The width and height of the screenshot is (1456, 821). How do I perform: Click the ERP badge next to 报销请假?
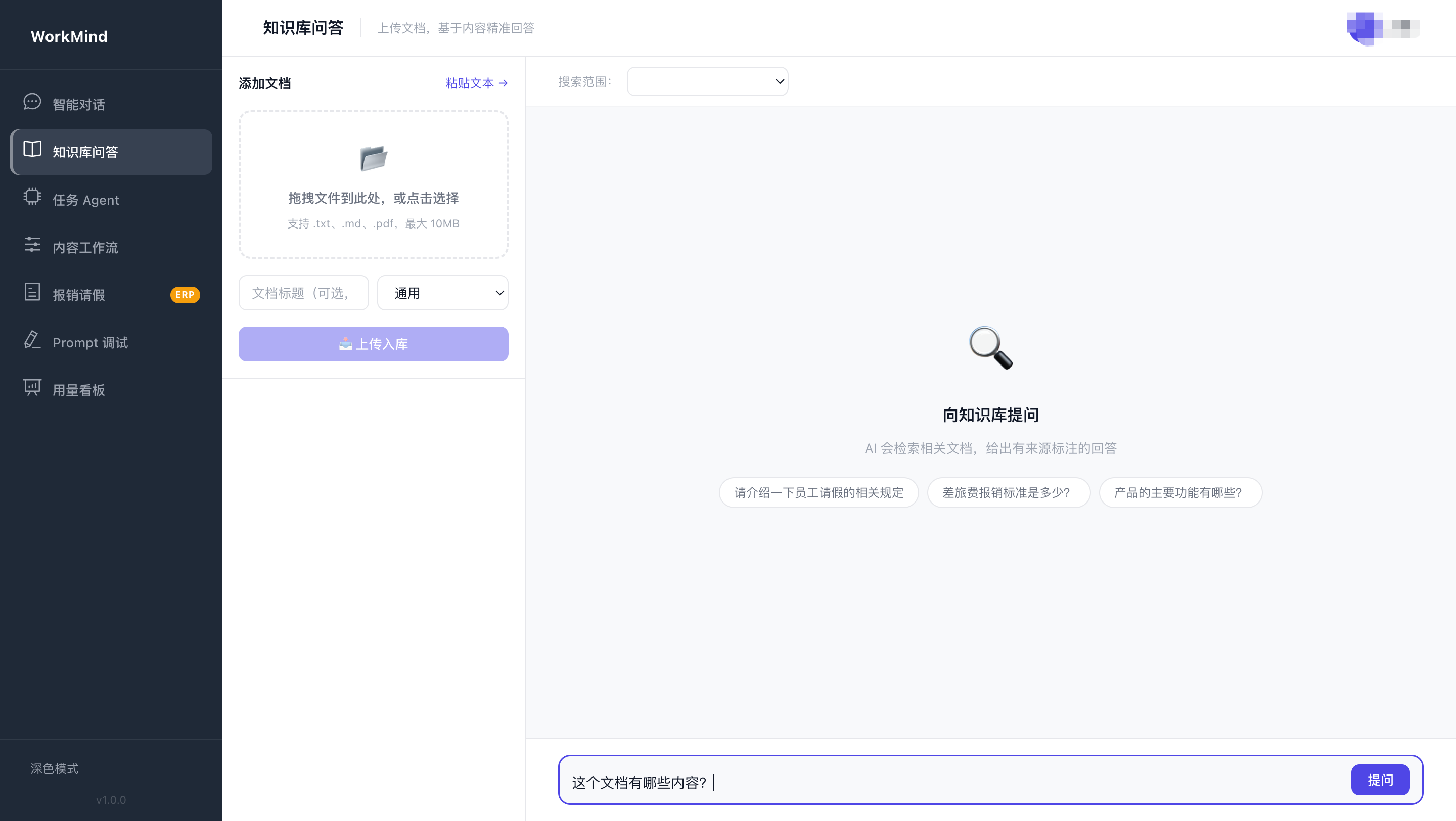[185, 294]
